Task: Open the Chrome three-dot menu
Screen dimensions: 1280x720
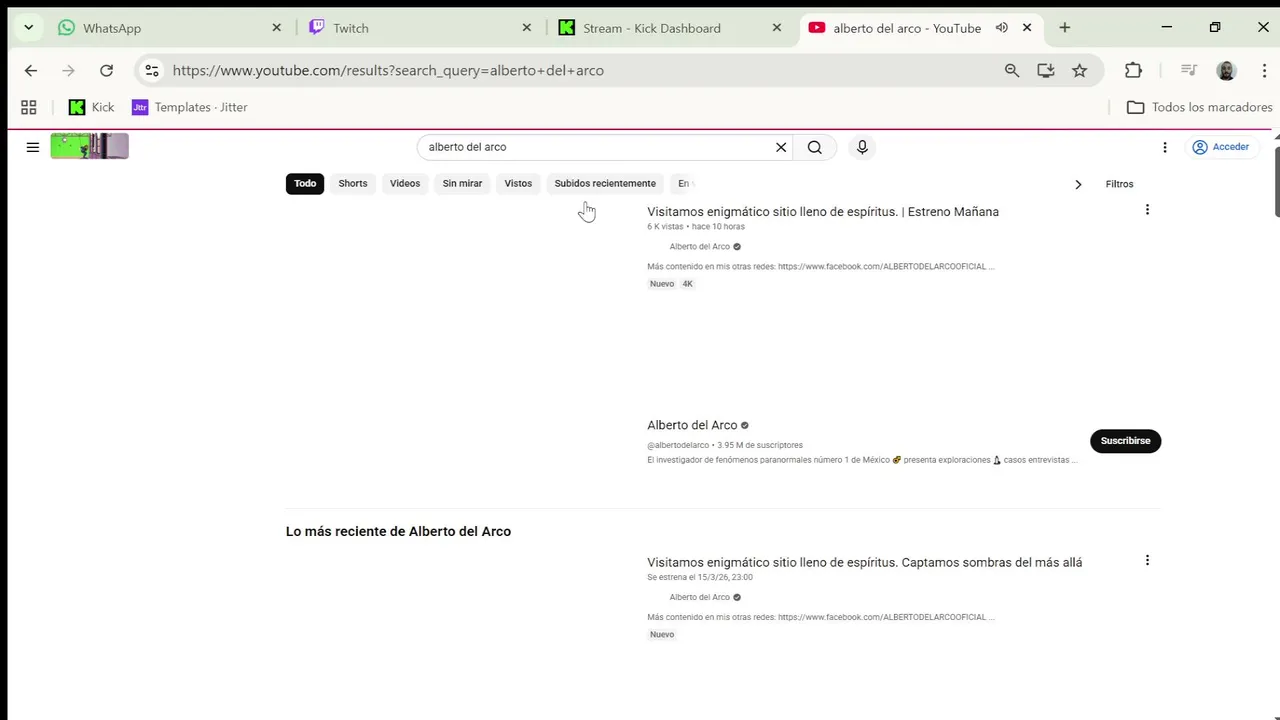Action: (x=1264, y=70)
